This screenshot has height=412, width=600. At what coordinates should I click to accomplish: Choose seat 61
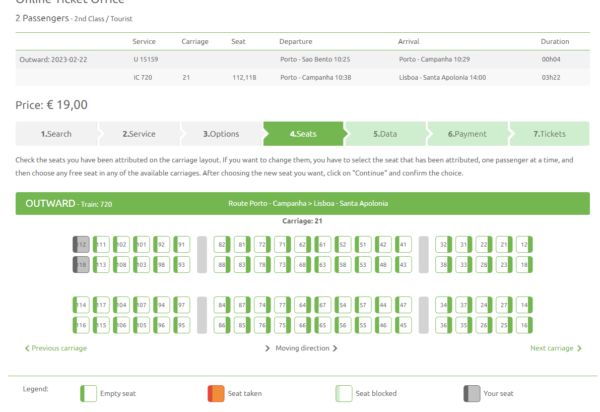point(323,244)
